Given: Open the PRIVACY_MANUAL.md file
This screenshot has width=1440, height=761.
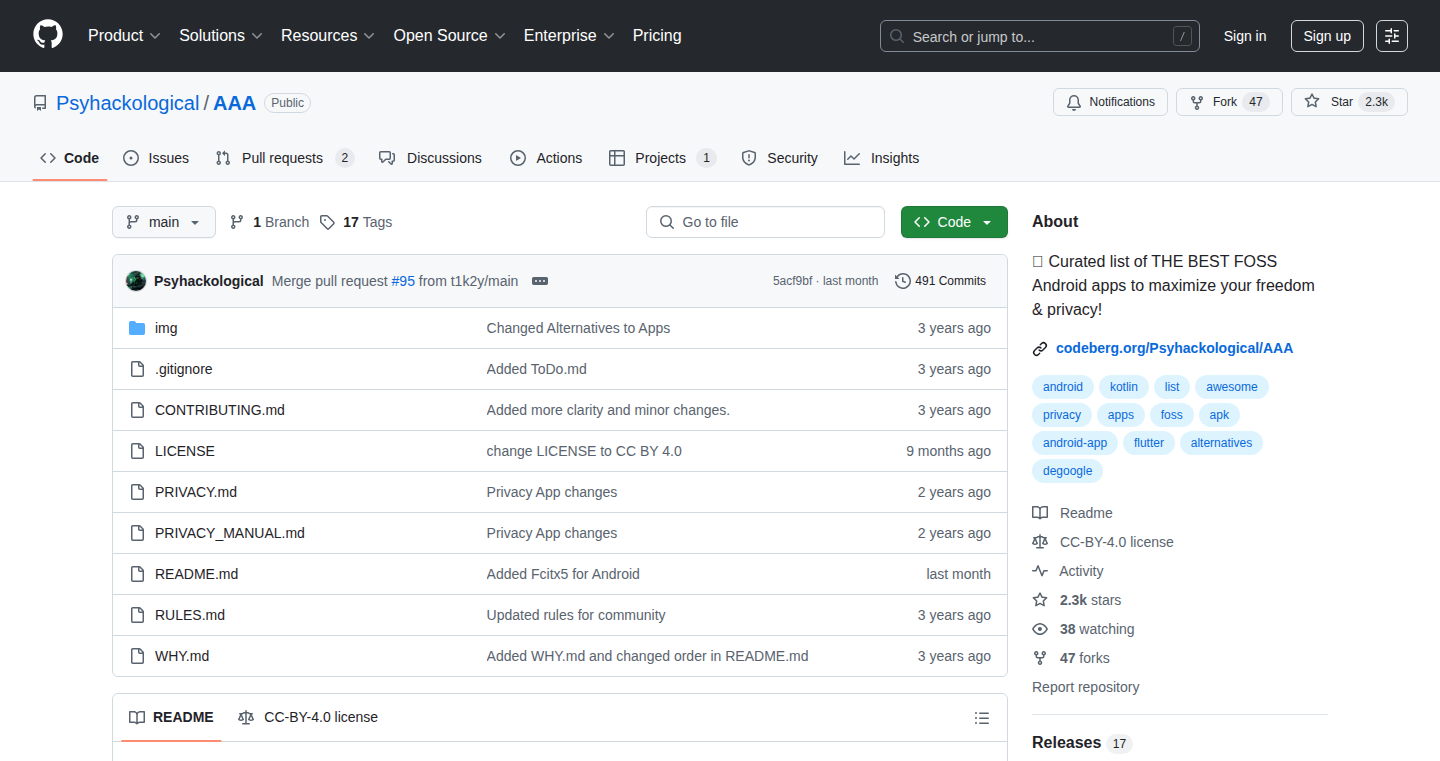Looking at the screenshot, I should click(x=230, y=533).
